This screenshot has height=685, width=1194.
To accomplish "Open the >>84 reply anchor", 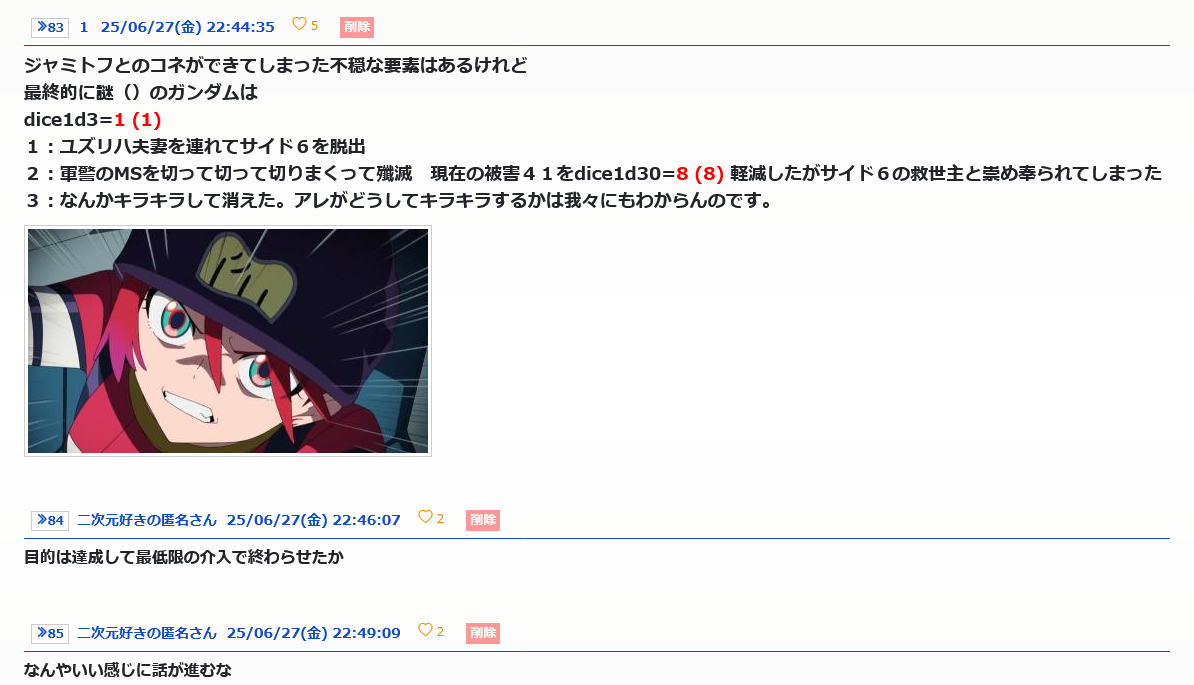I will point(50,521).
